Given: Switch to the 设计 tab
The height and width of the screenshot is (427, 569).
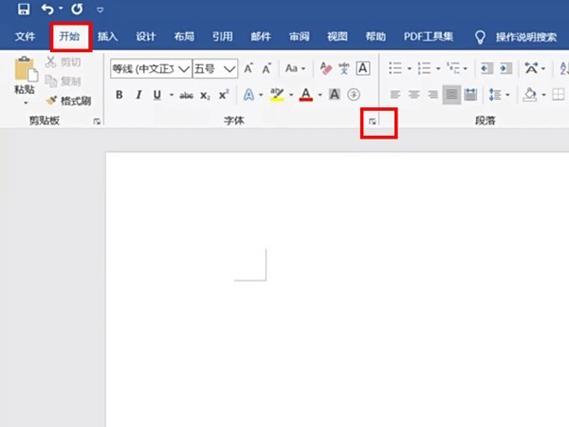Looking at the screenshot, I should tap(146, 37).
